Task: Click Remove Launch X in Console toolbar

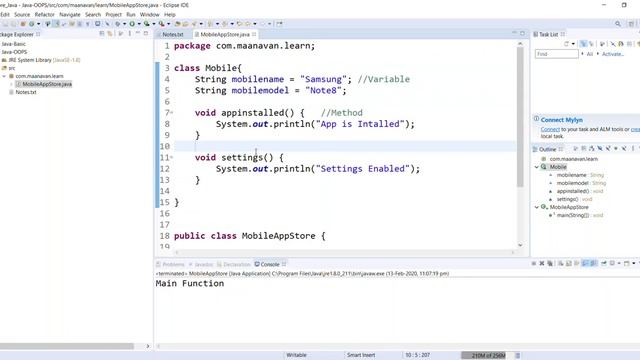Action: (x=542, y=264)
